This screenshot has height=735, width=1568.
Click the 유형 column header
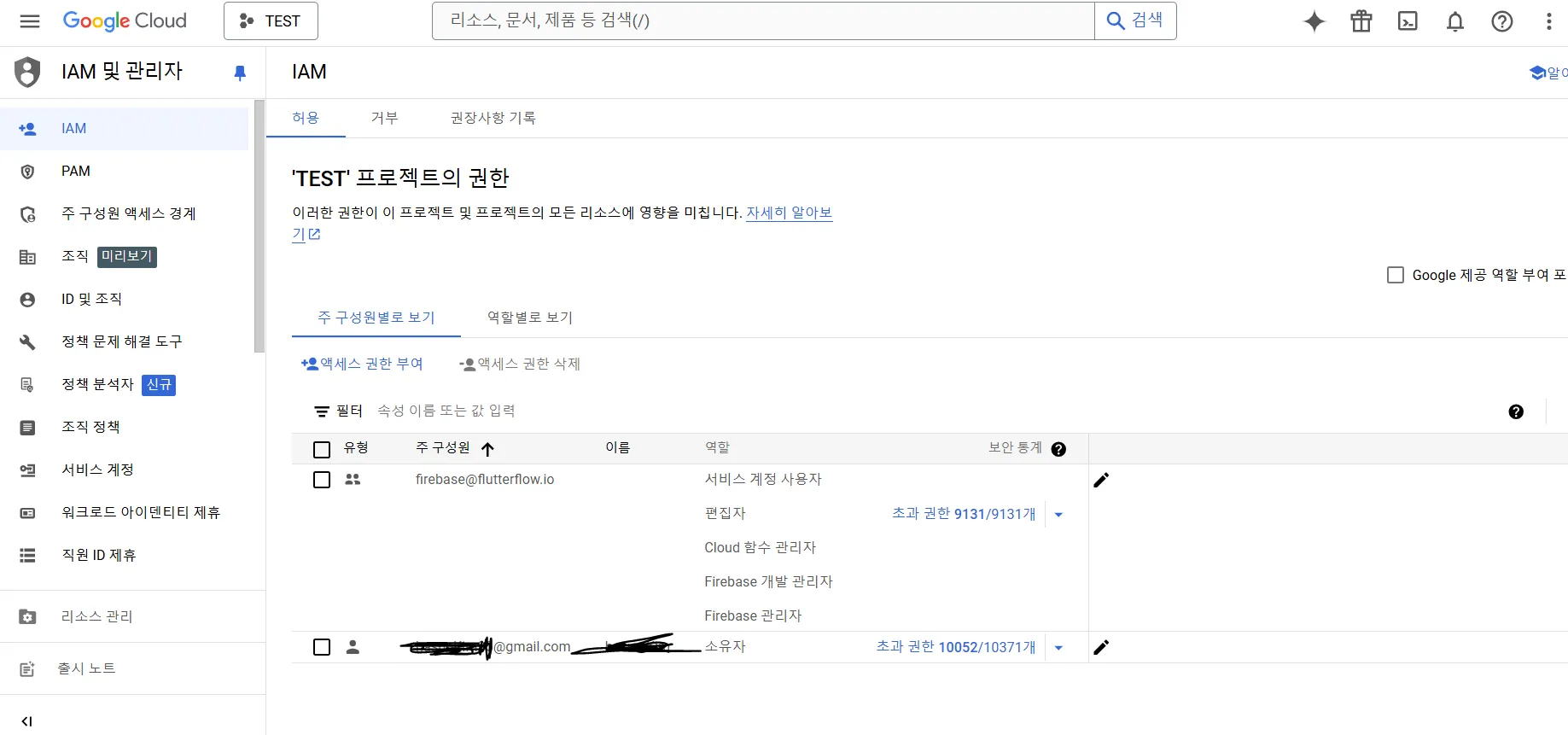[x=356, y=448]
